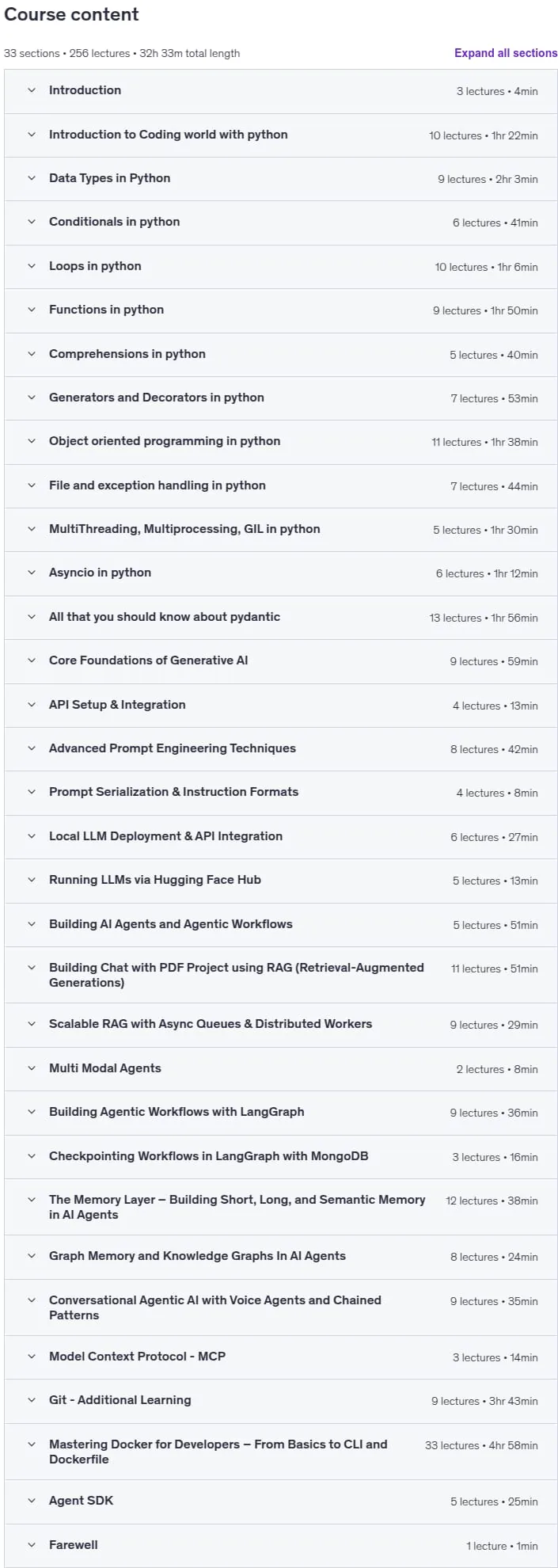
Task: Open the Farewell section
Action: (281, 1546)
